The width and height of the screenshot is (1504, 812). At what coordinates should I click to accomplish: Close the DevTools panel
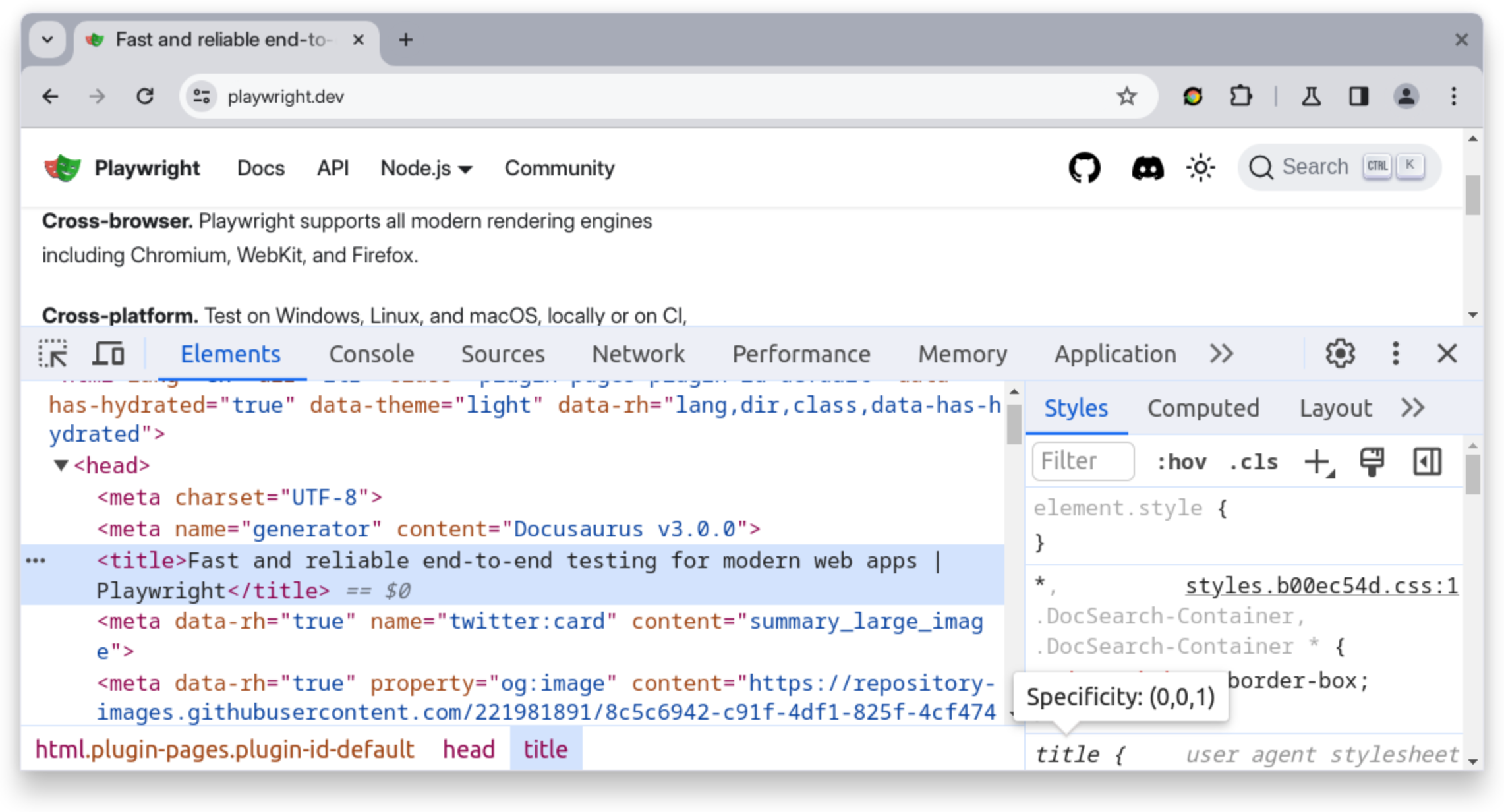[x=1447, y=354]
